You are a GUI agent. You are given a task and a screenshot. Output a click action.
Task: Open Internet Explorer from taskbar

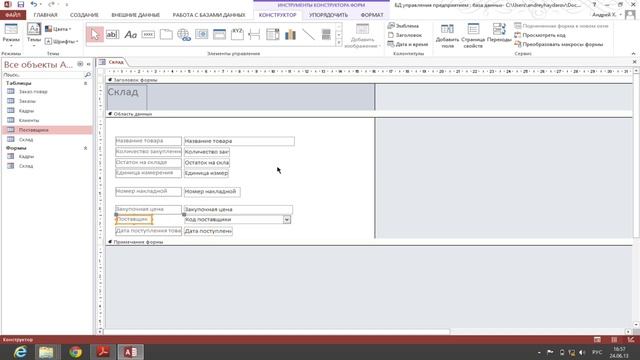pyautogui.click(x=20, y=352)
